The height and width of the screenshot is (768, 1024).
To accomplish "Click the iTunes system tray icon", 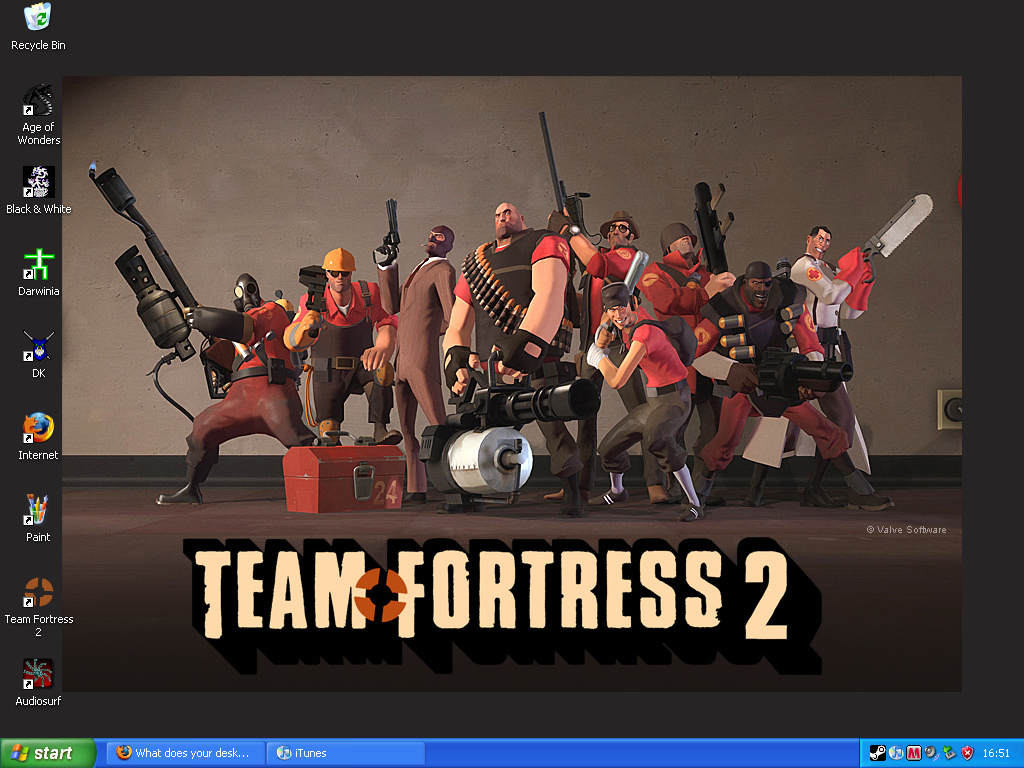I will tap(896, 753).
